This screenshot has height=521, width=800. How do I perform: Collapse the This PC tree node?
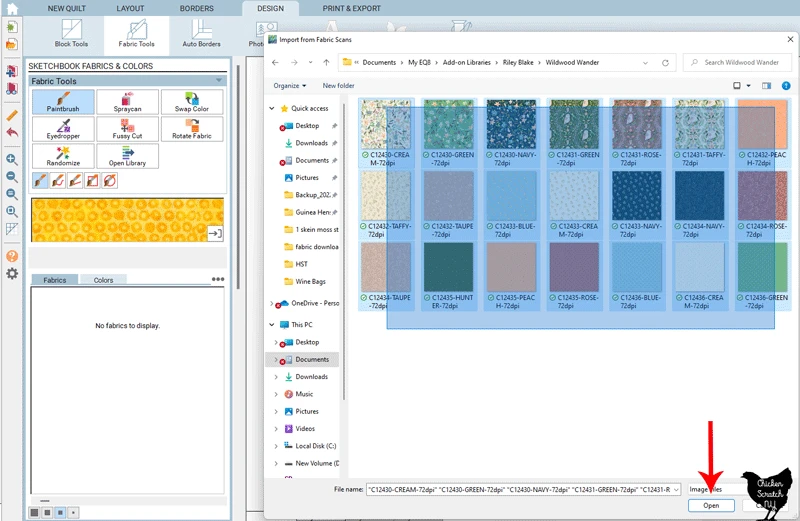tap(272, 325)
